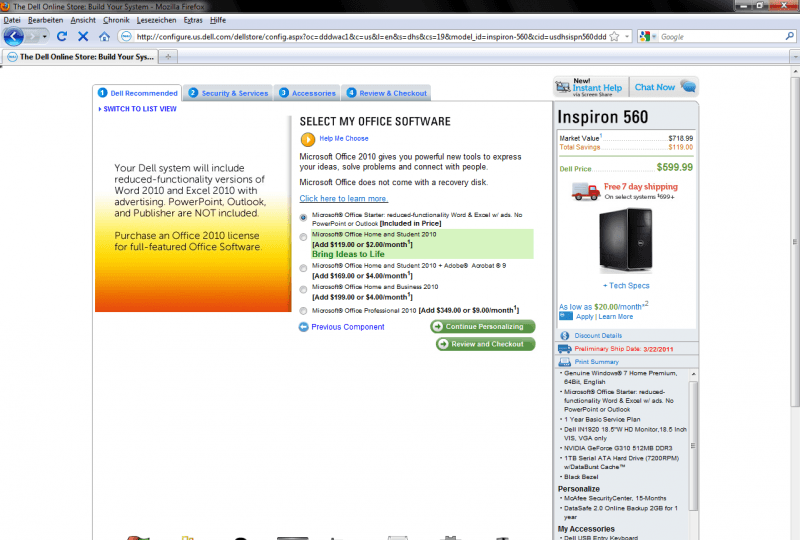The width and height of the screenshot is (800, 540).
Task: Open the Extras menu
Action: tap(193, 20)
